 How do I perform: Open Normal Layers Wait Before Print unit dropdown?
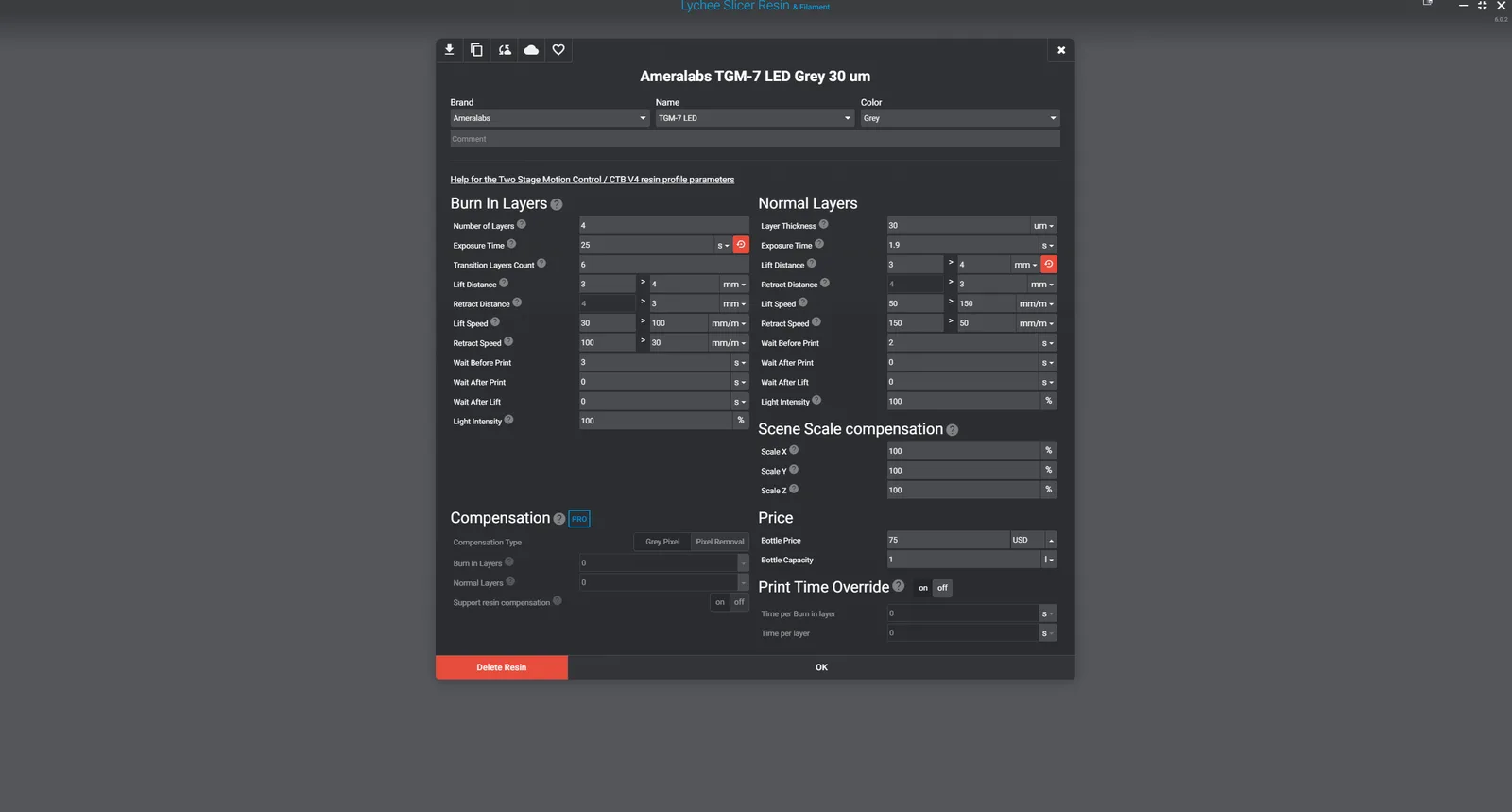1048,343
